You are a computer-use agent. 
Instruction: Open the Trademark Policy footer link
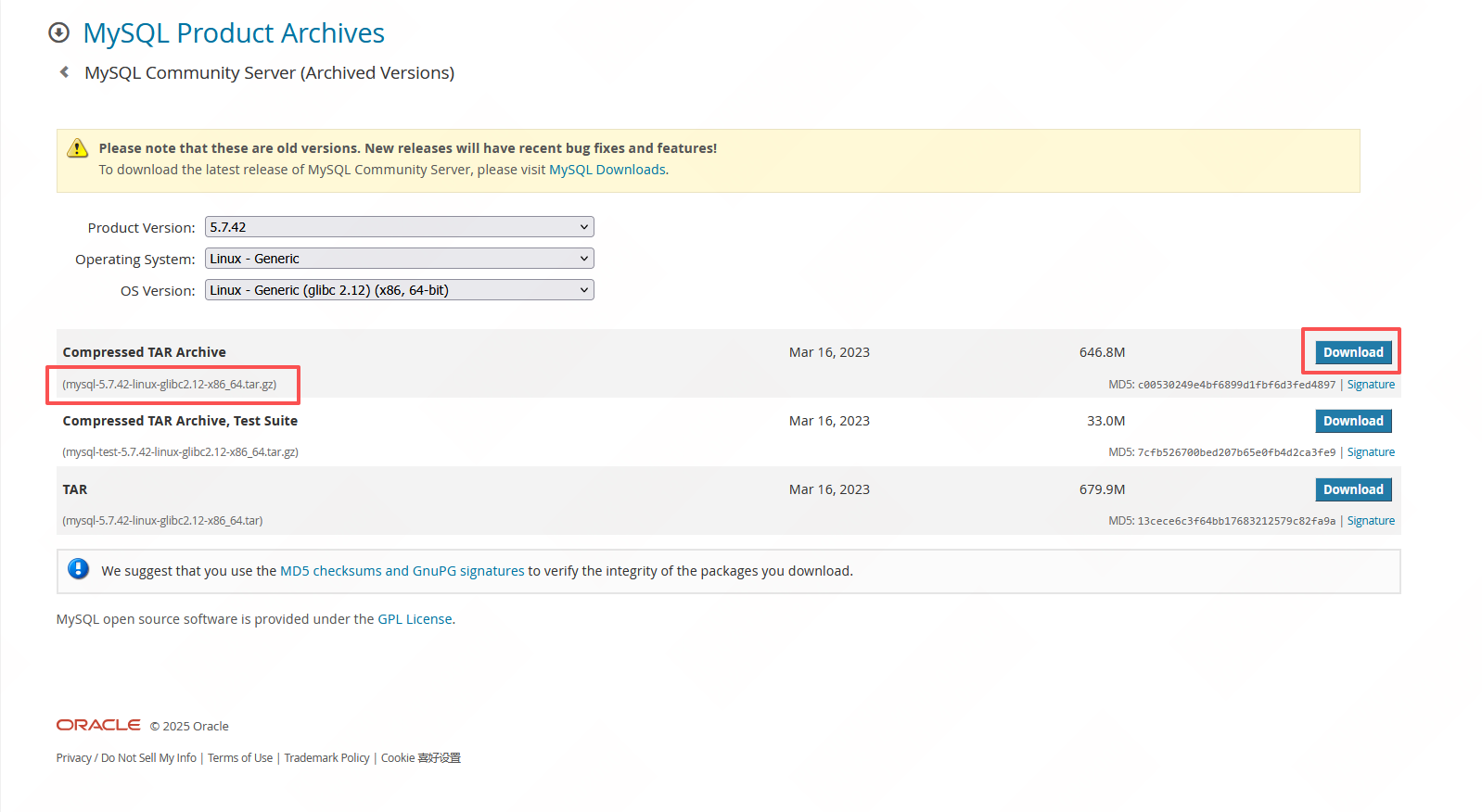(326, 758)
